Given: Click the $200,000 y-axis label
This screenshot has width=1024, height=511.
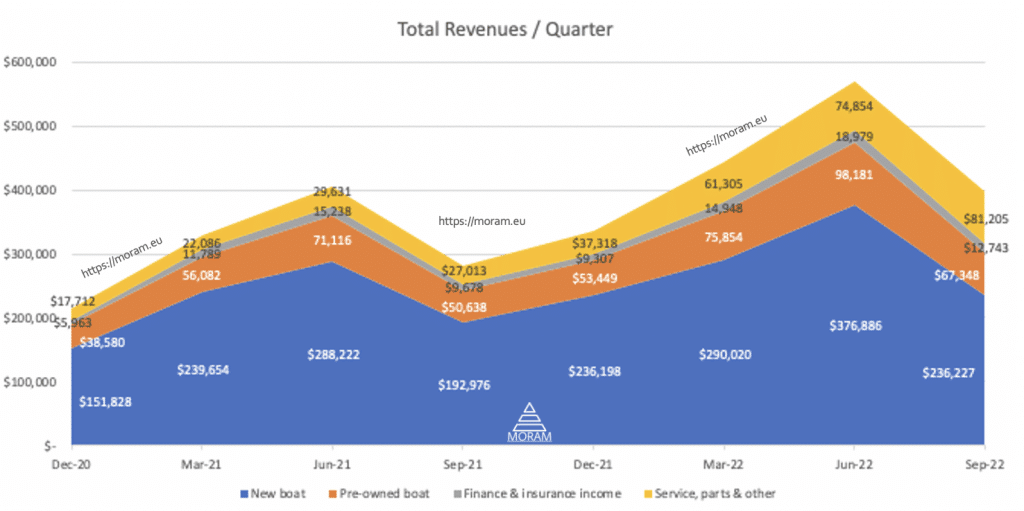Looking at the screenshot, I should 30,318.
